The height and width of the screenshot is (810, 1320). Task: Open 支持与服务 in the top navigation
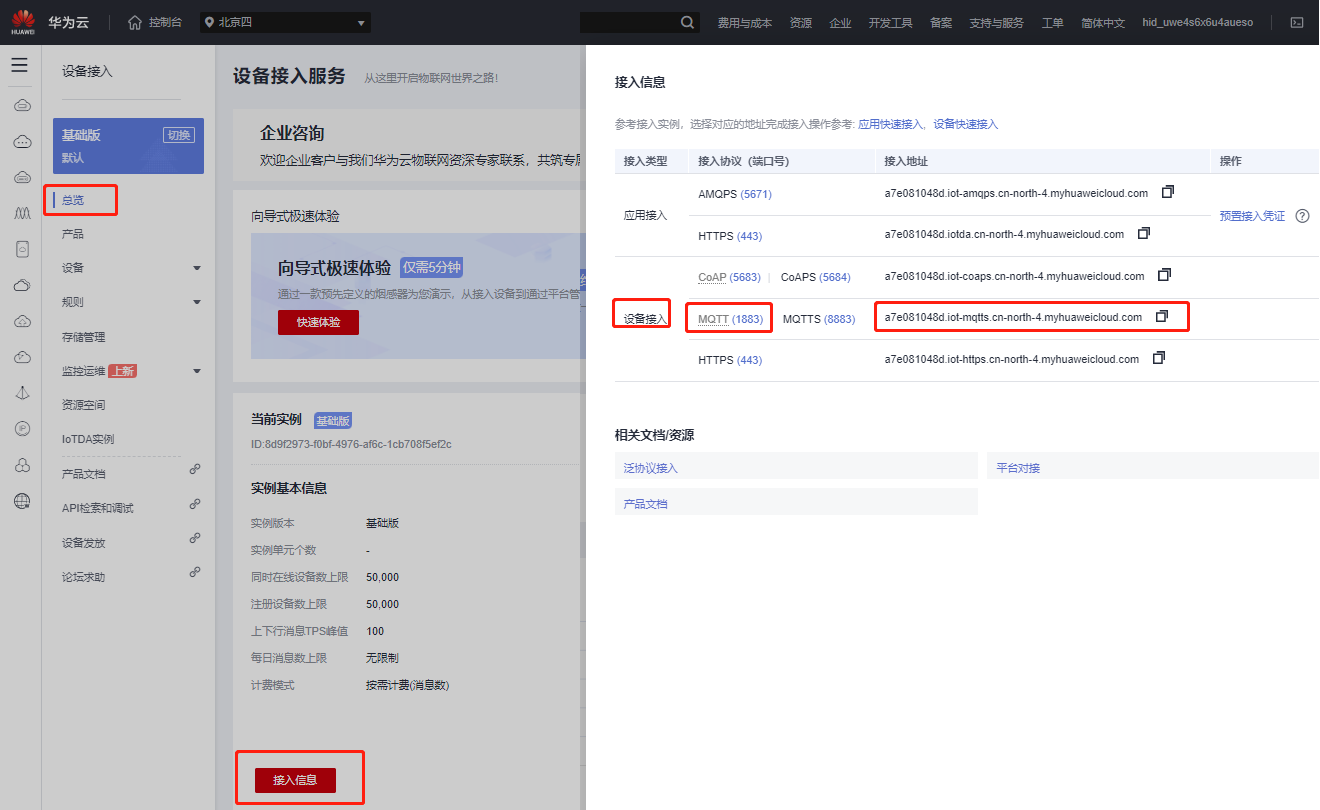996,23
